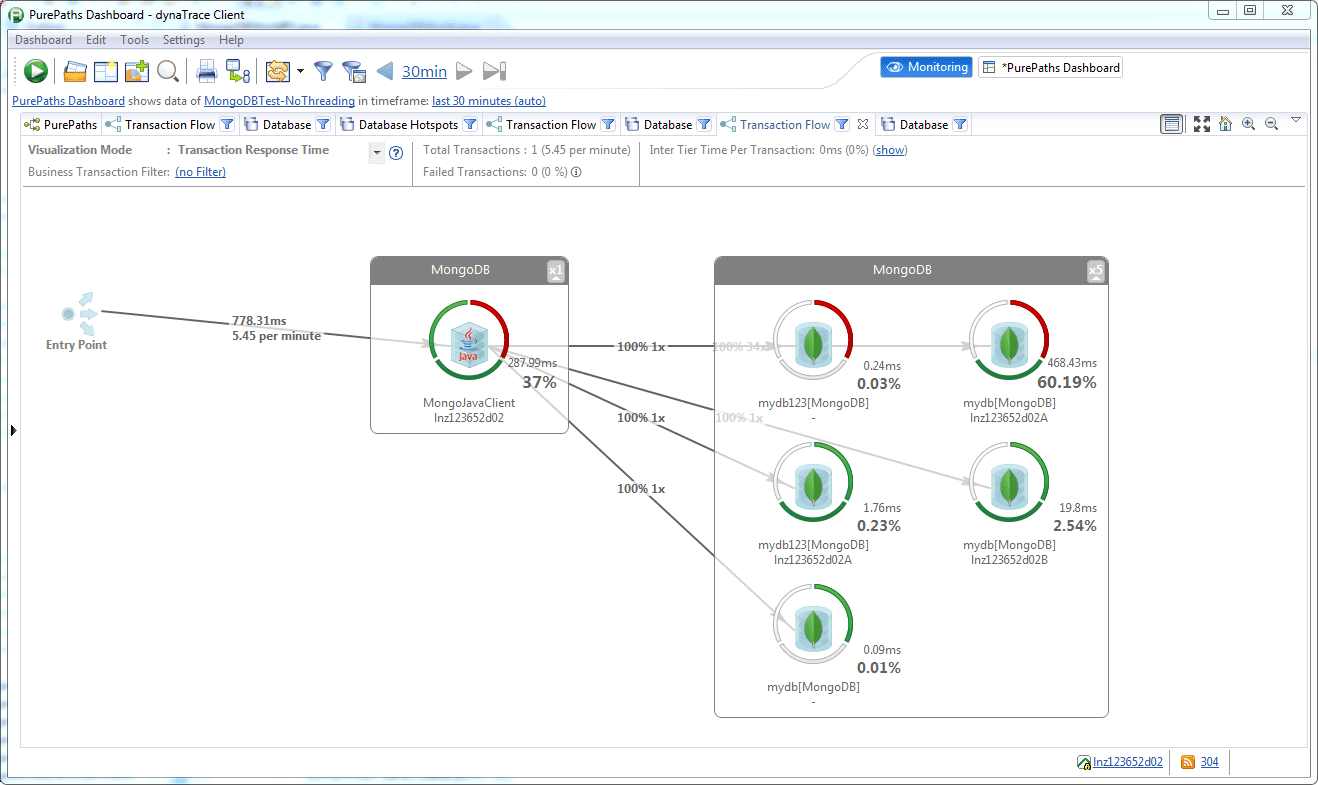Screen dimensions: 1318x785
Task: Open the dropdown arrow beside the refresh icon
Action: 300,72
